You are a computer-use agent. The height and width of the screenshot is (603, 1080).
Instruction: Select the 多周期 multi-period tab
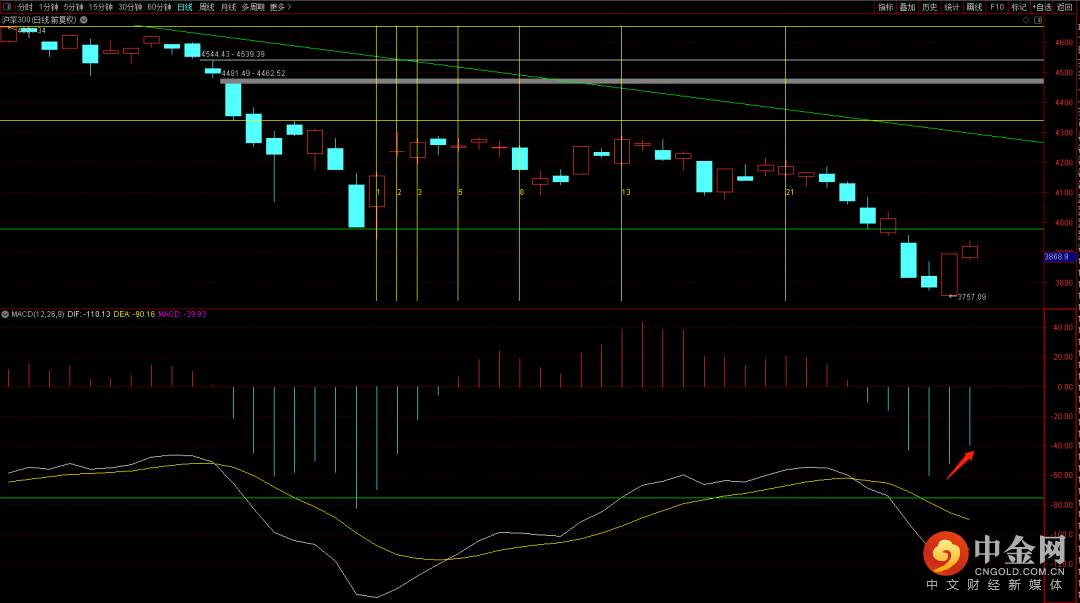253,7
